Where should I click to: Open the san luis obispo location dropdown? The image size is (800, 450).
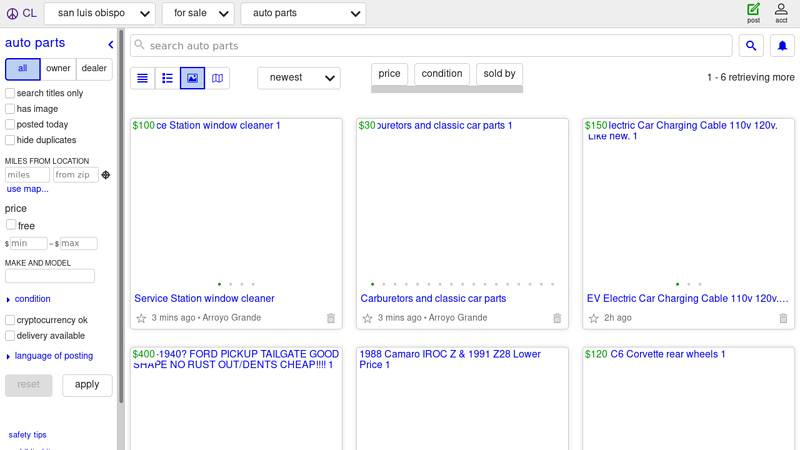(99, 13)
